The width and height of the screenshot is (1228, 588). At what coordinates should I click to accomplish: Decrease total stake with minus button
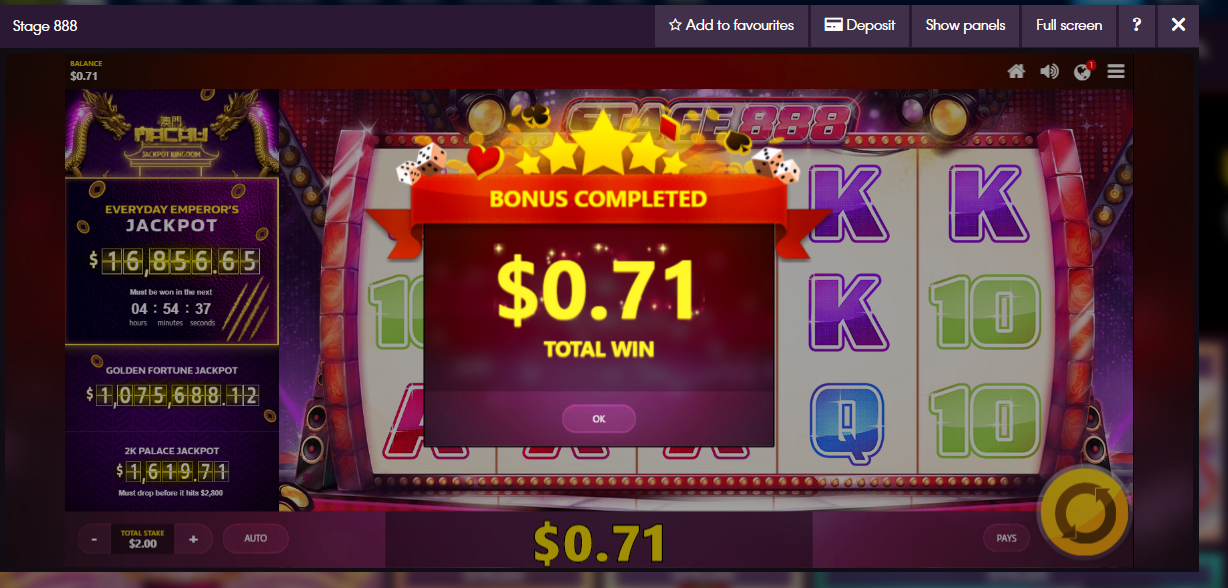point(94,539)
